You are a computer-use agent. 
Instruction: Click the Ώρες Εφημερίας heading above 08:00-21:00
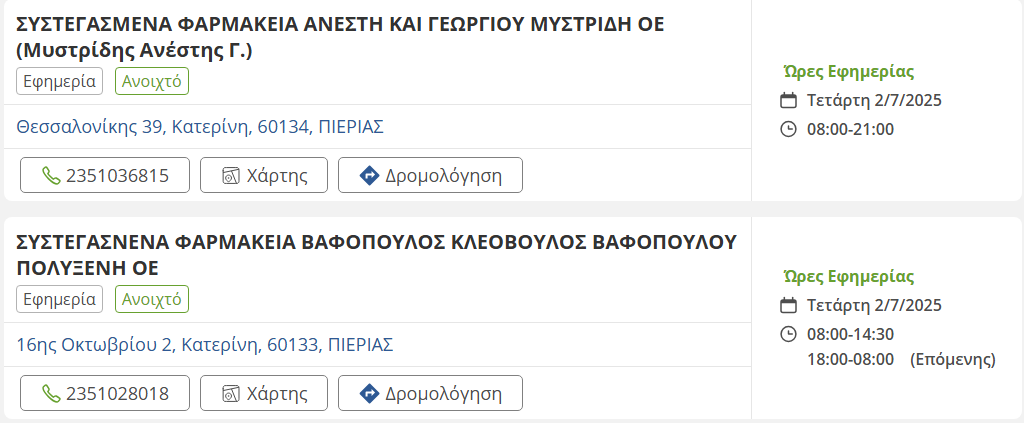coord(848,71)
